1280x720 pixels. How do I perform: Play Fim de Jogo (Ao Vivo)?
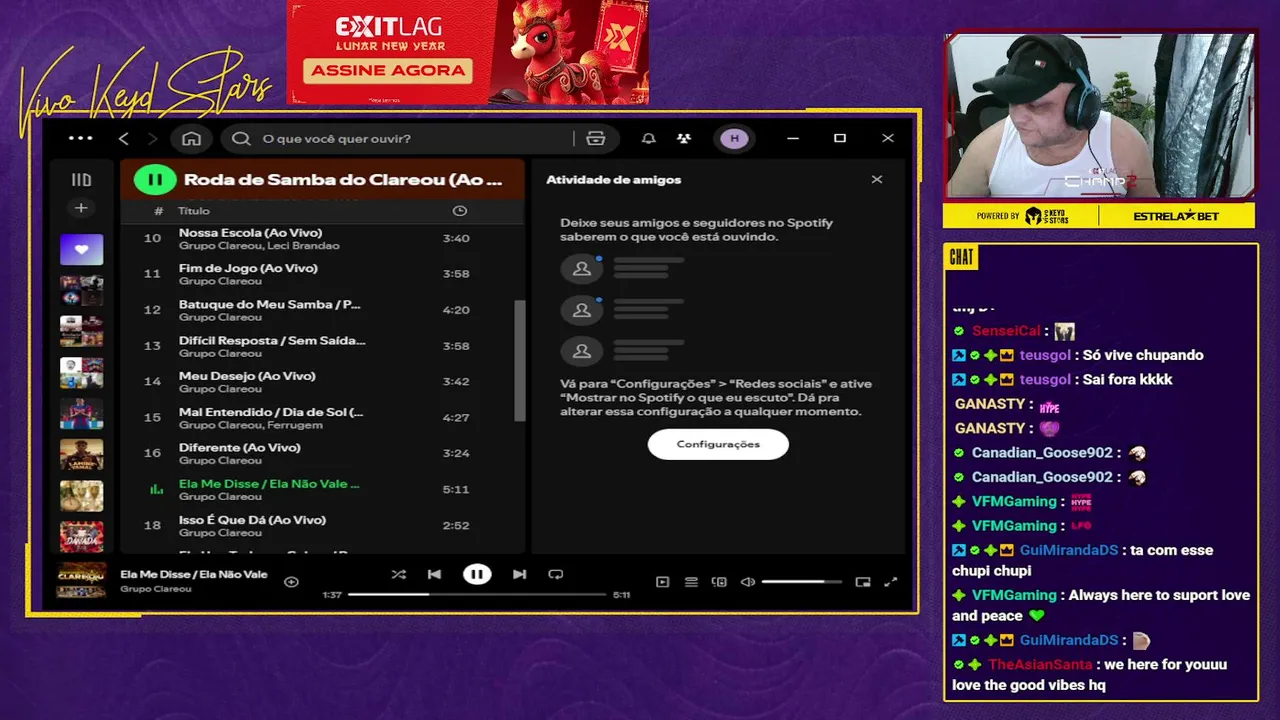coord(322,274)
